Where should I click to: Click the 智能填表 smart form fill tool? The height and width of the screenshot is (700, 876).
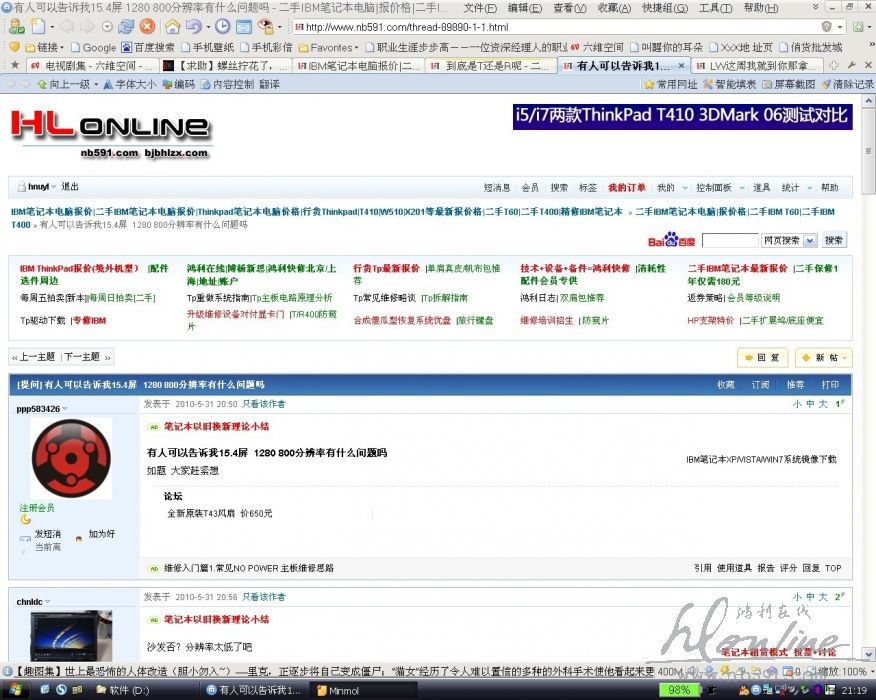click(x=729, y=85)
